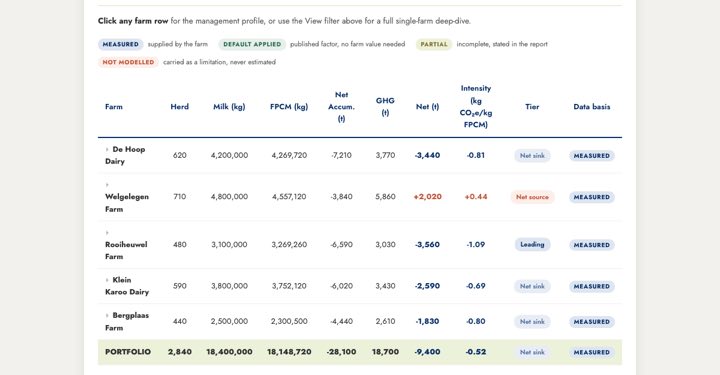This screenshot has width=720, height=375.
Task: Click the MEASURED legend badge
Action: pyautogui.click(x=120, y=44)
